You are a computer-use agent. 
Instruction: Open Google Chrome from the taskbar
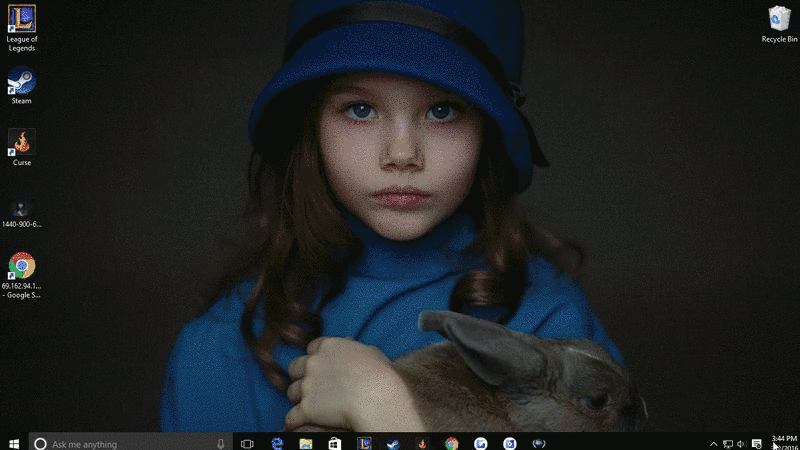[x=451, y=444]
